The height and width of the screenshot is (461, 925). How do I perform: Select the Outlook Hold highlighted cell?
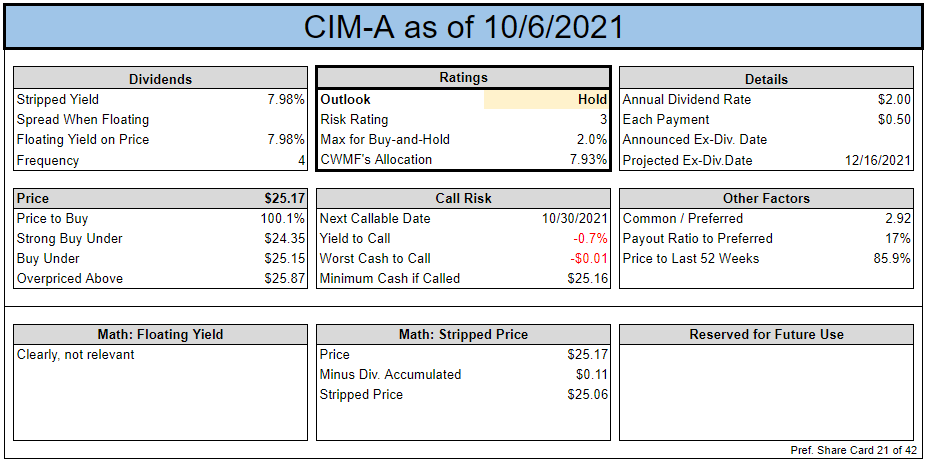546,100
